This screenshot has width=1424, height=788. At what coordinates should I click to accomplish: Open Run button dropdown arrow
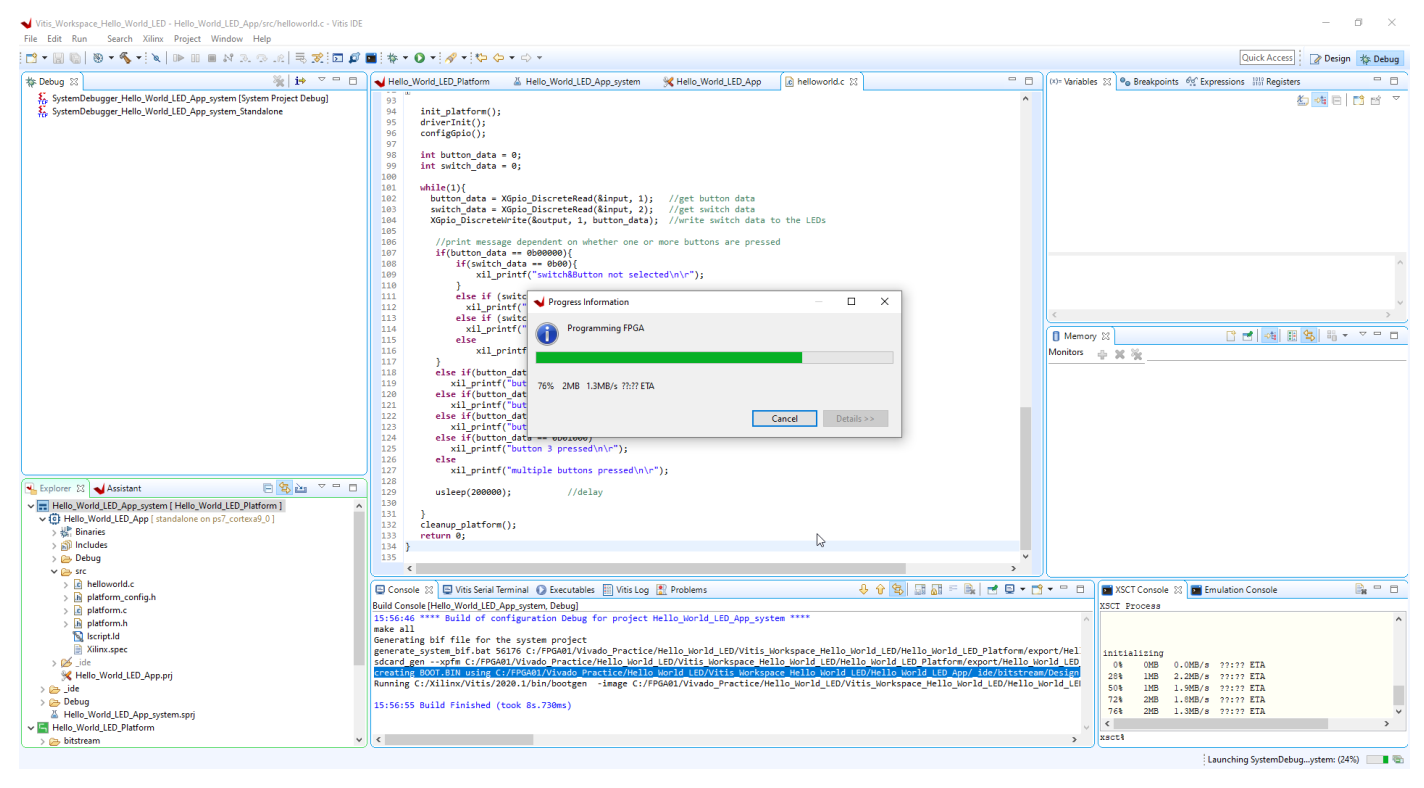pyautogui.click(x=432, y=58)
